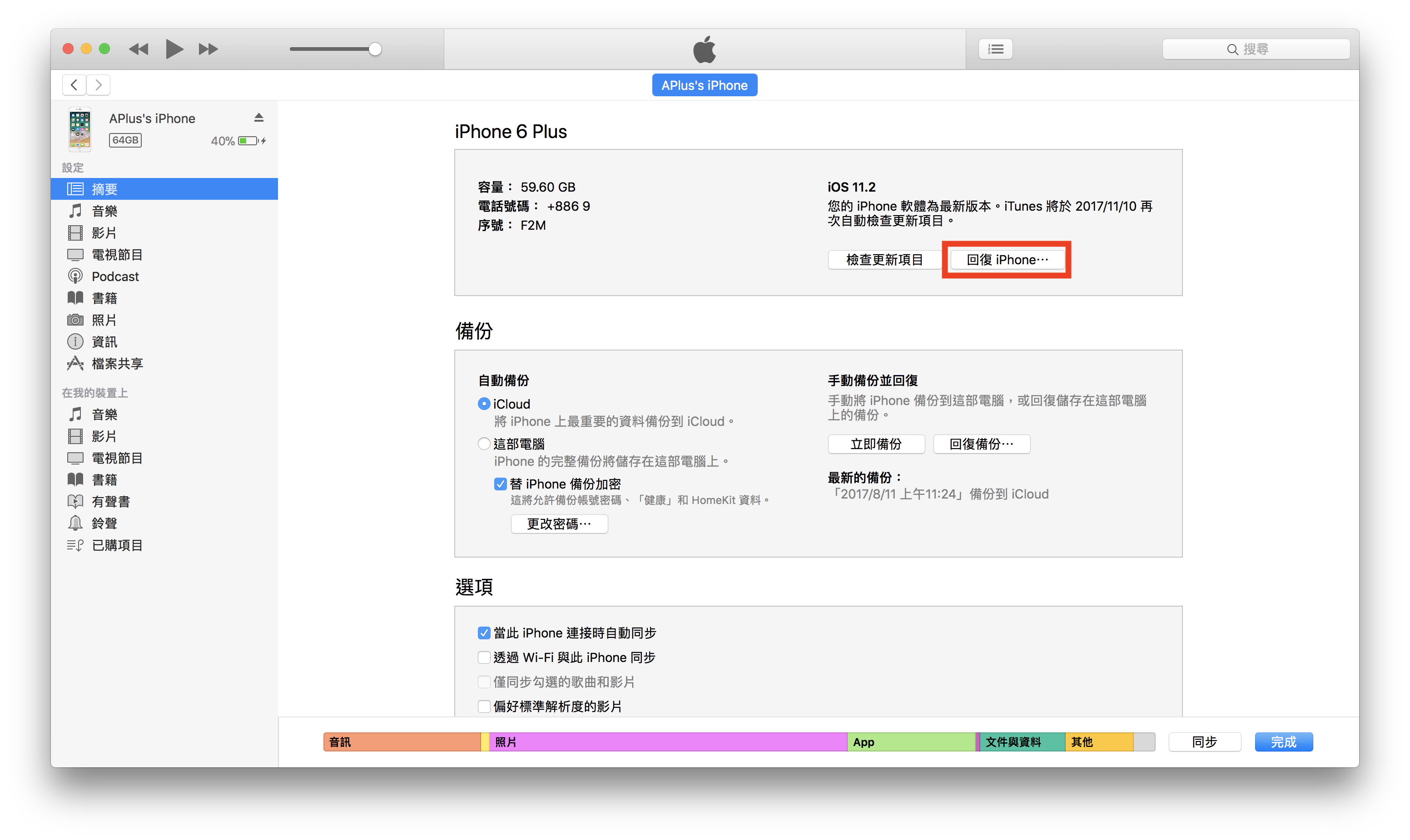Click the rewind playback button
1410x840 pixels.
(x=138, y=49)
